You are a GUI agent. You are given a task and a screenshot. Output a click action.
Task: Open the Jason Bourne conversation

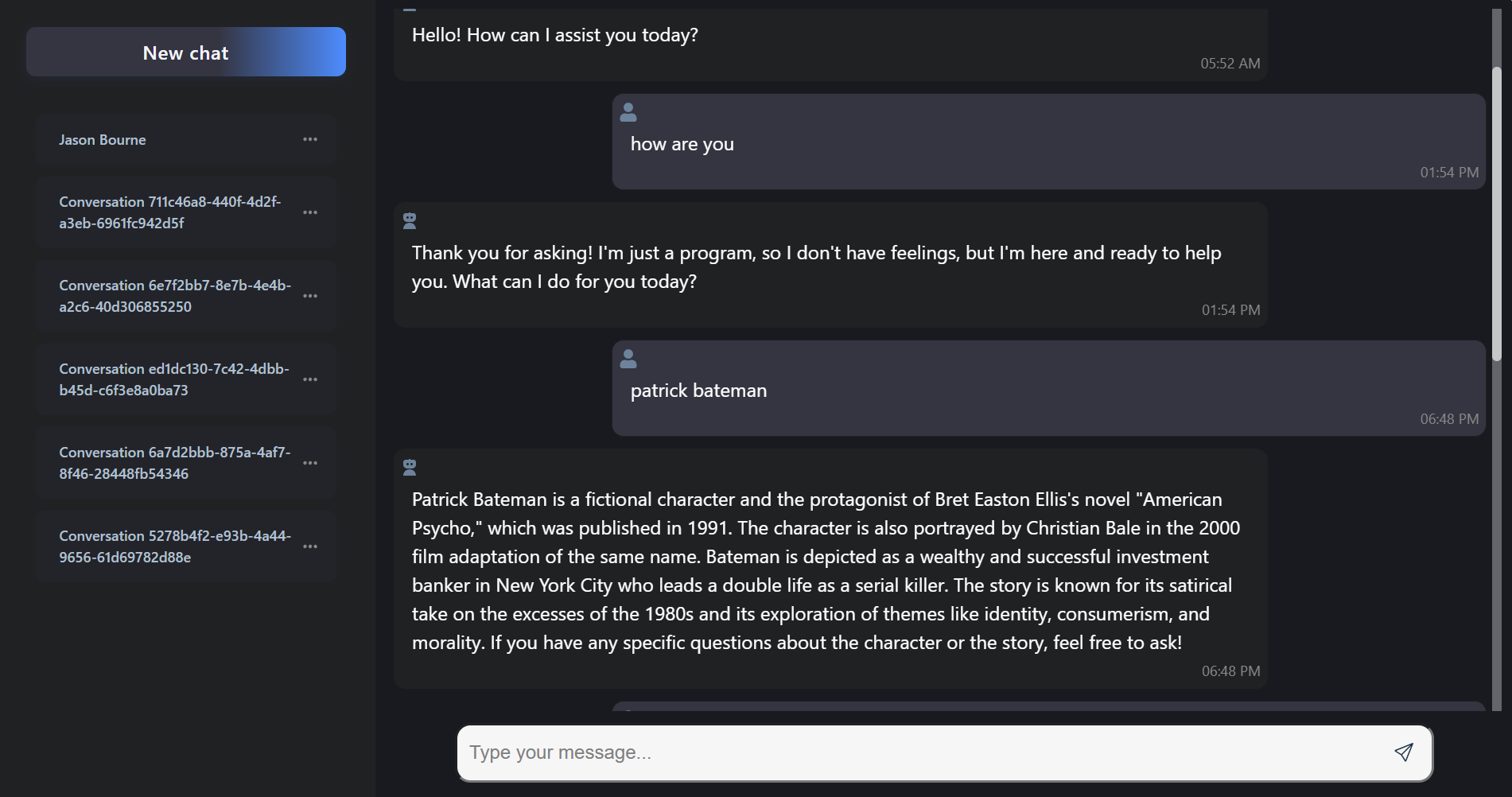pos(103,140)
